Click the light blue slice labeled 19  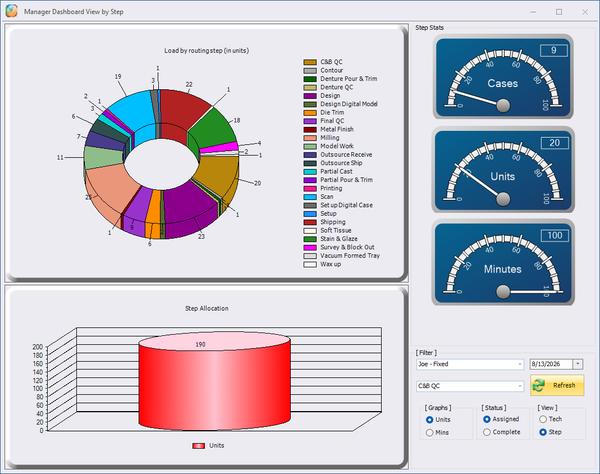click(132, 113)
